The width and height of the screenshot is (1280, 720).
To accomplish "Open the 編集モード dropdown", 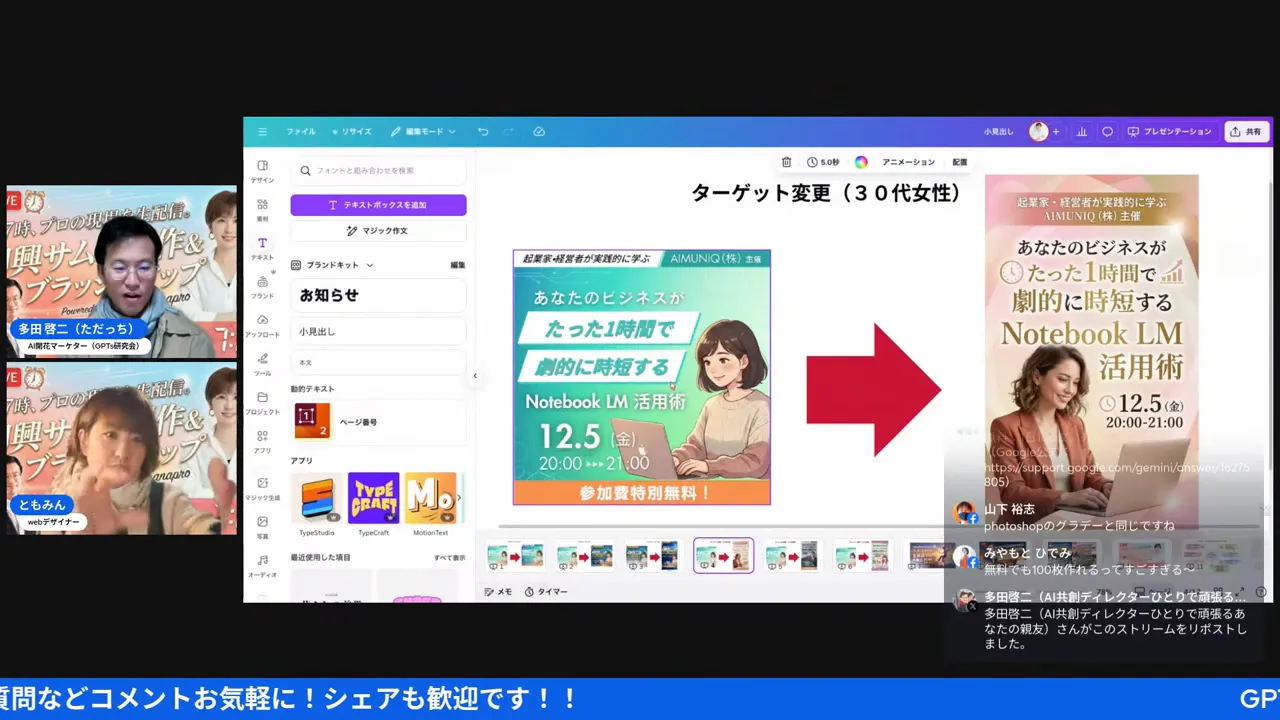I will coord(423,131).
